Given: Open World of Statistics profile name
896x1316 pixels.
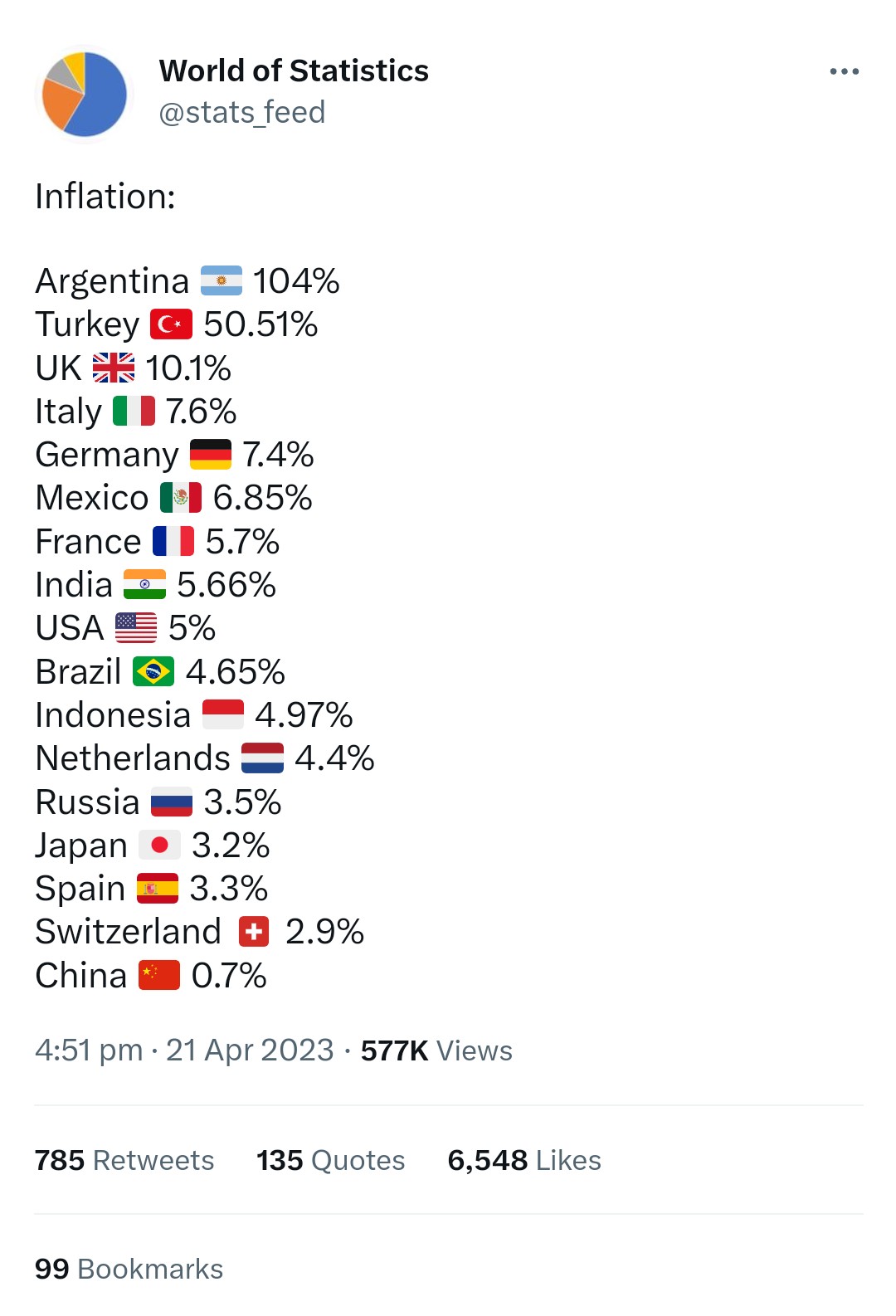Looking at the screenshot, I should point(294,71).
